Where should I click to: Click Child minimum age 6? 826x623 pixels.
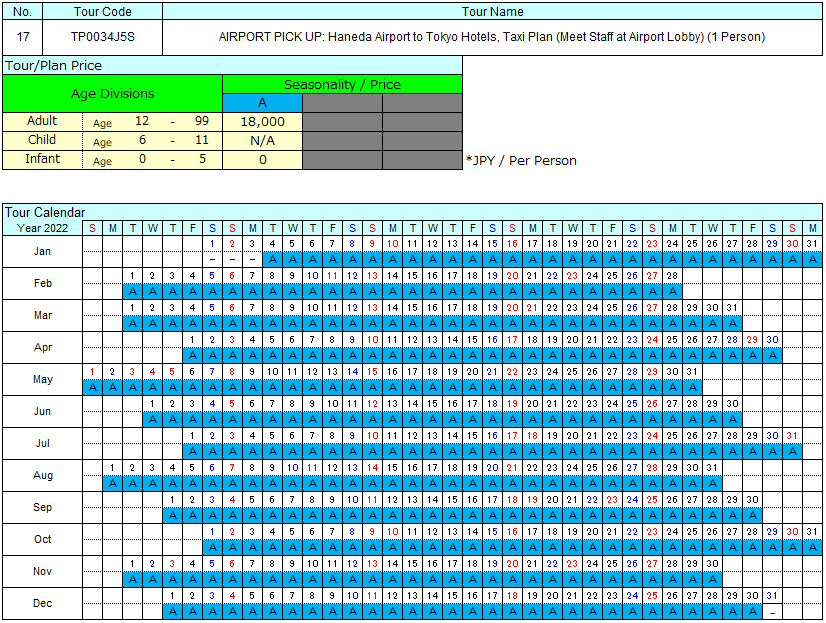(142, 140)
